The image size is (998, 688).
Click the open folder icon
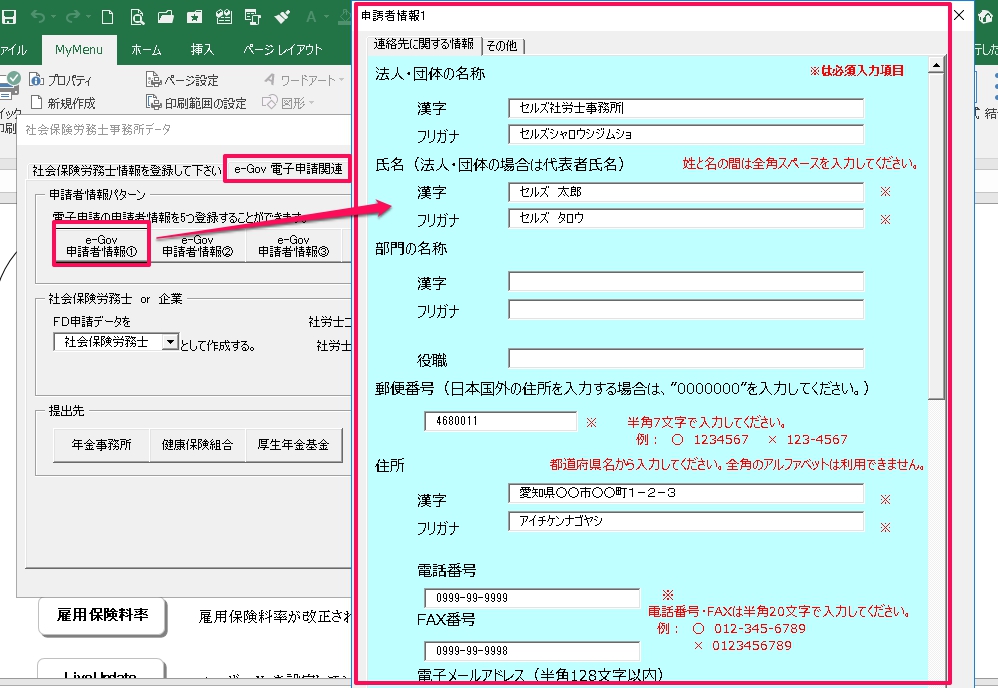[x=166, y=17]
